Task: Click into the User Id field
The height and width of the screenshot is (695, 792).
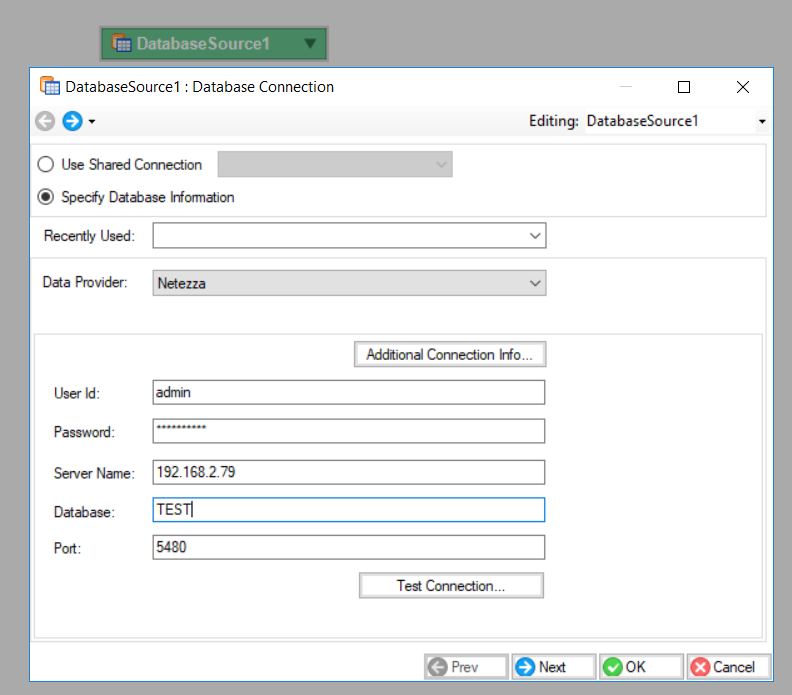Action: [x=348, y=393]
